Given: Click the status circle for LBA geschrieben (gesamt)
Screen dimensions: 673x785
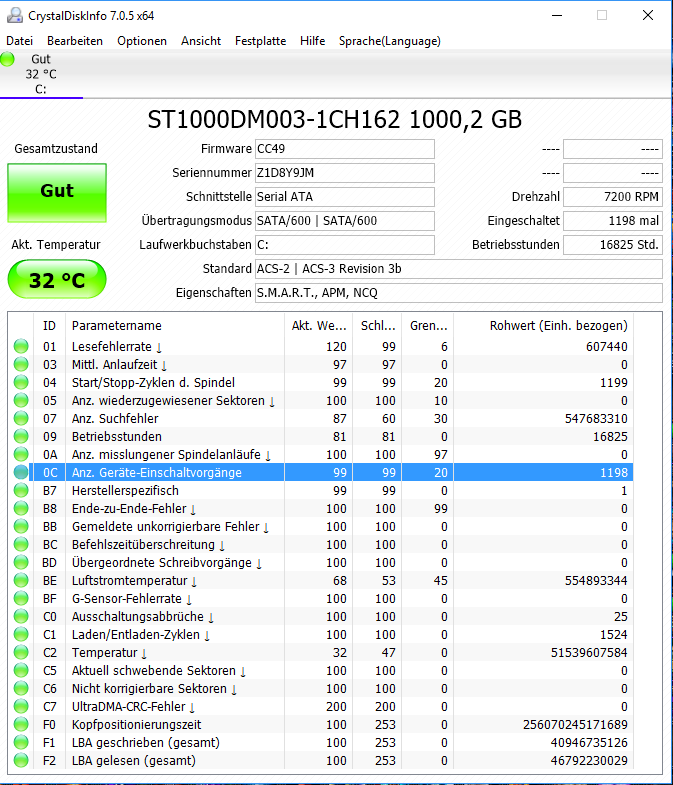Looking at the screenshot, I should [21, 743].
